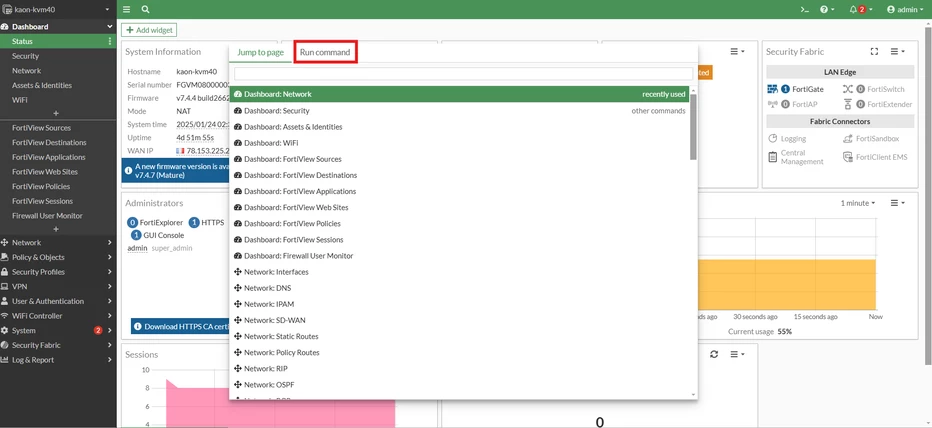Open the admin user menu
The width and height of the screenshot is (932, 428).
point(905,10)
